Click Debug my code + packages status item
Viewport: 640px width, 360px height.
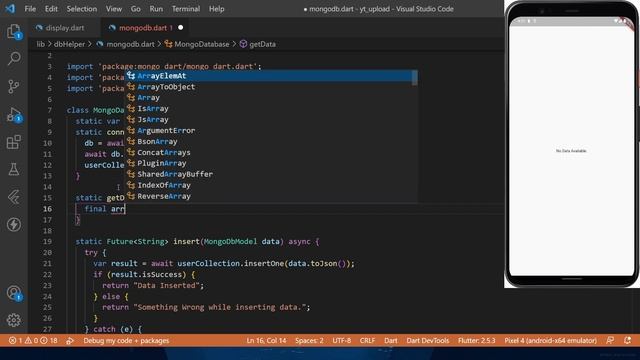tap(126, 340)
